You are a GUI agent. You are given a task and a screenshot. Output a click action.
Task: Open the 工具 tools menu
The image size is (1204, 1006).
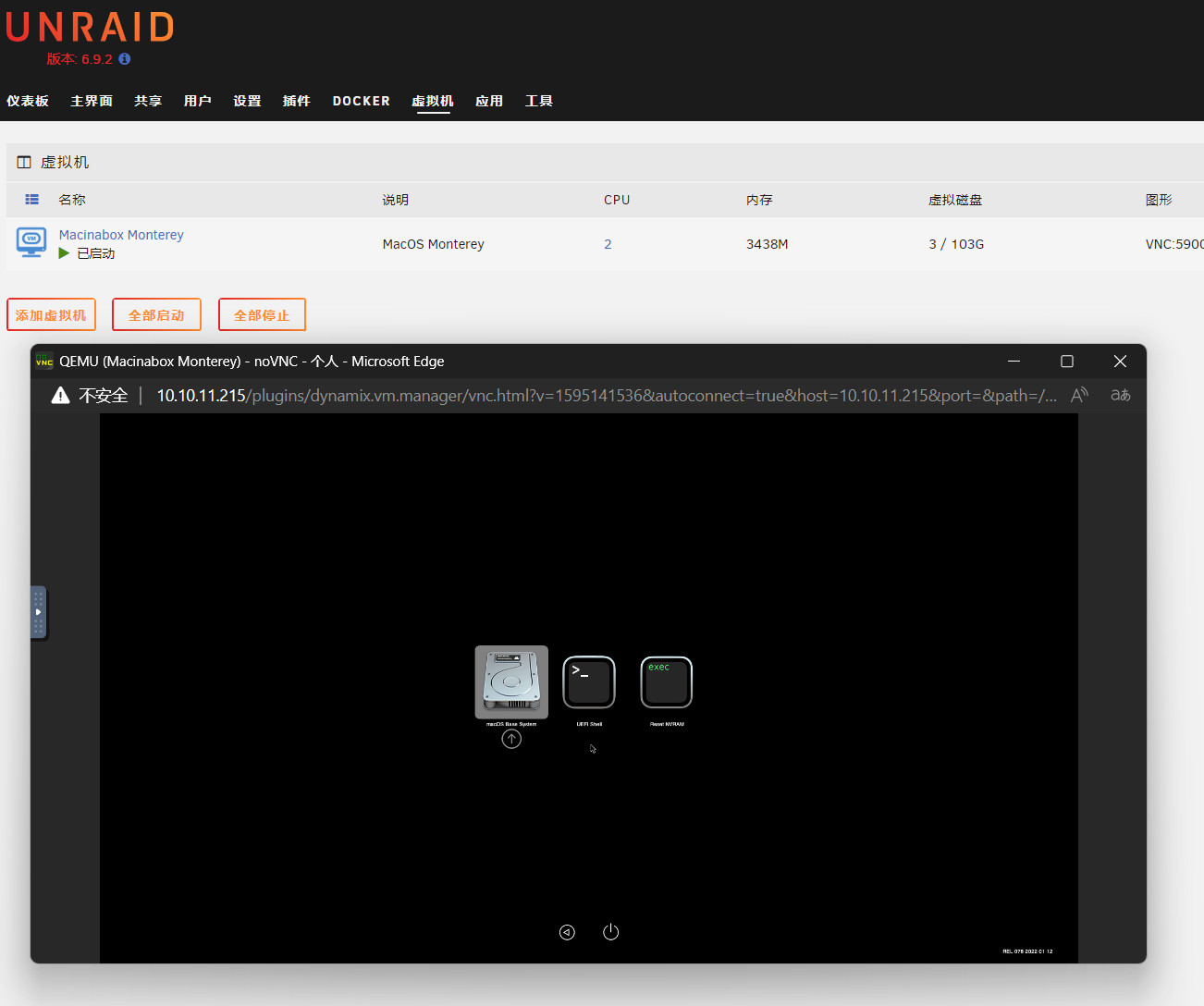click(539, 101)
